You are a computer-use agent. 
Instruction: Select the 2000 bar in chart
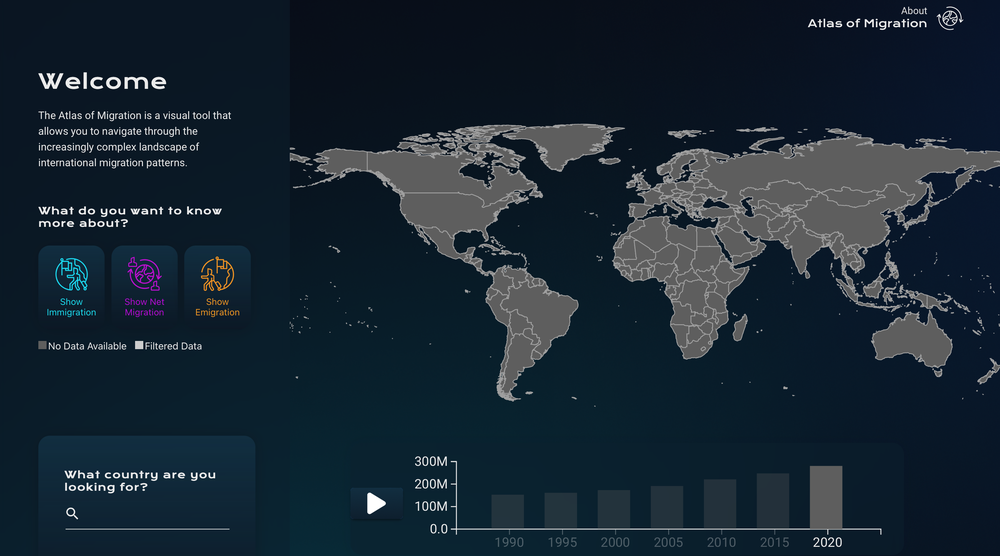(x=613, y=509)
